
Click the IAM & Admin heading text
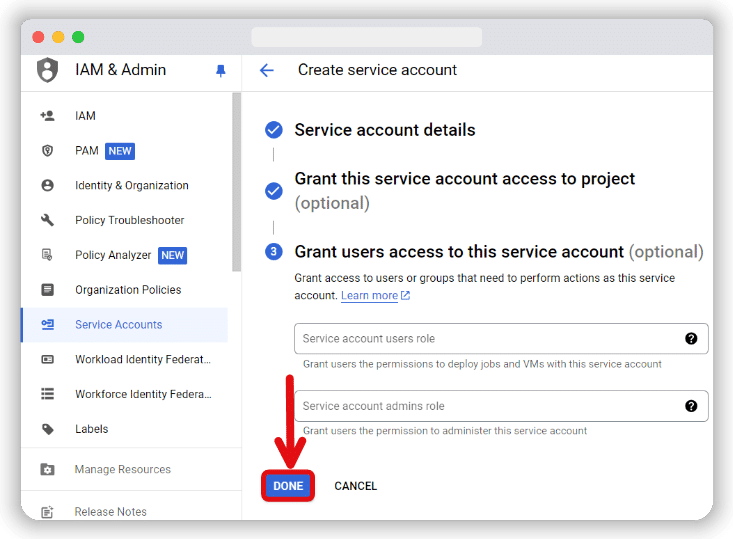[121, 70]
